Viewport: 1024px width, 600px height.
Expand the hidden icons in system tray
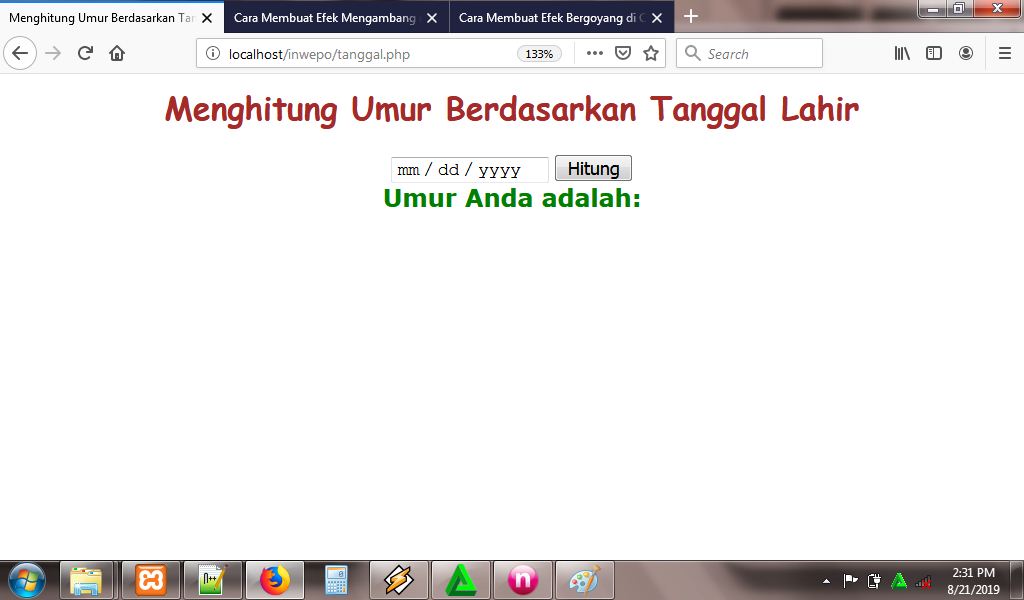[x=826, y=579]
